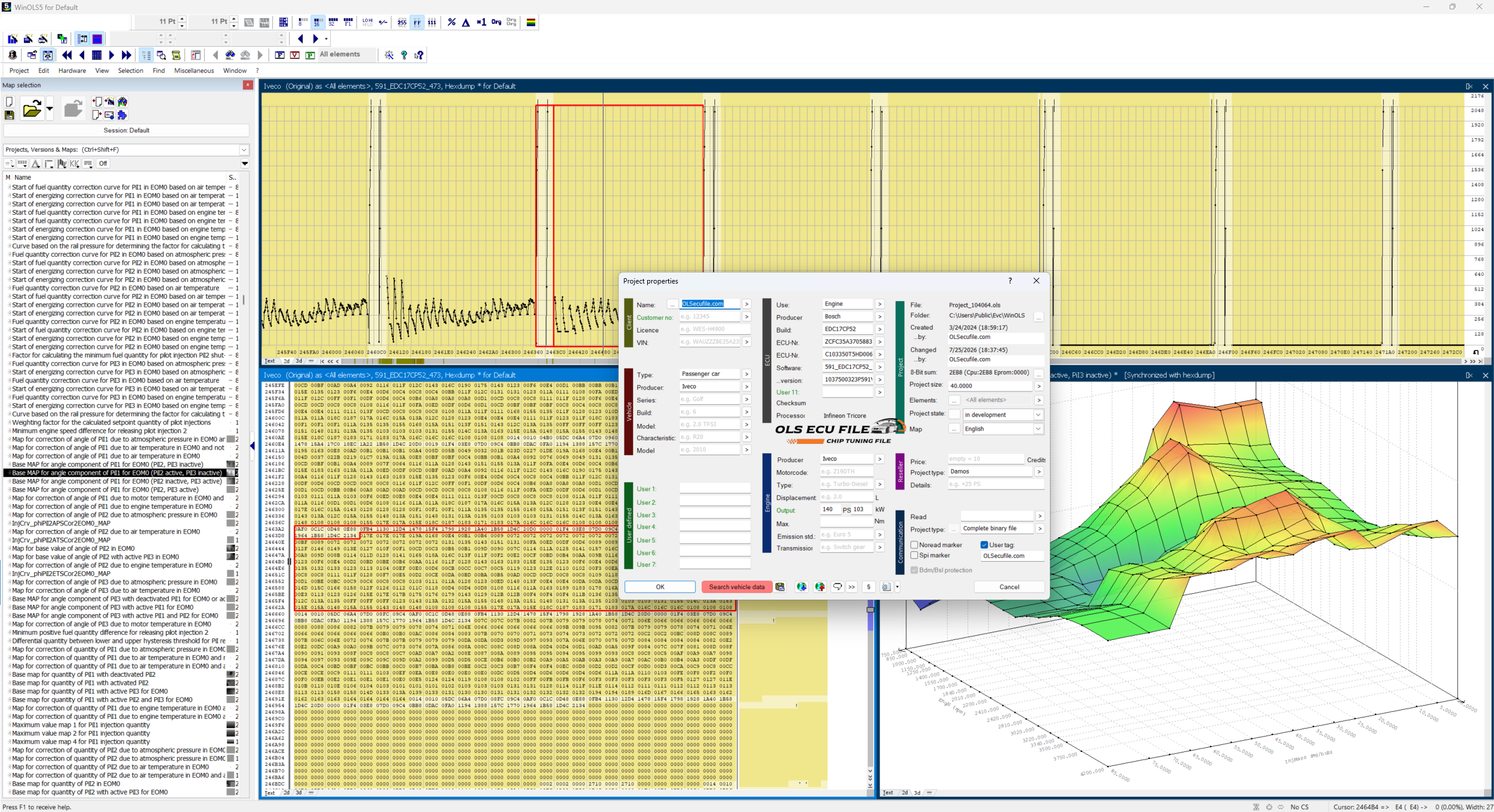Viewport: 1494px width, 812px height.
Task: Click the client Name input field
Action: (x=710, y=304)
